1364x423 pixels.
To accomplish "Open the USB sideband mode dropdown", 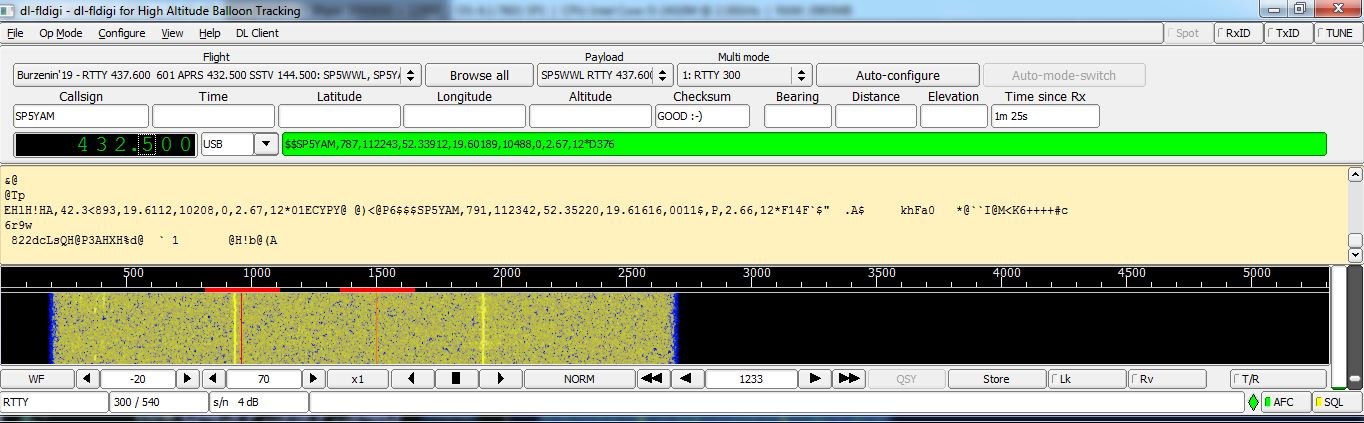I will [x=266, y=144].
